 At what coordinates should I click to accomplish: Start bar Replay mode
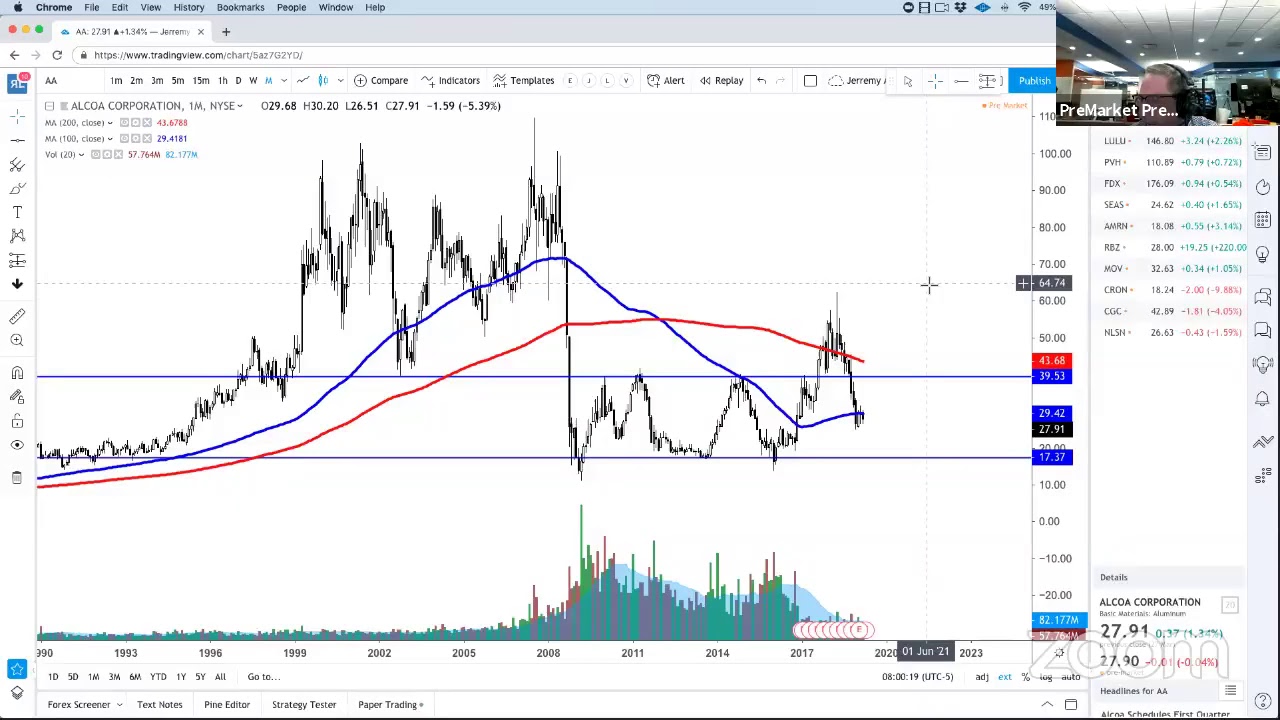(x=721, y=80)
